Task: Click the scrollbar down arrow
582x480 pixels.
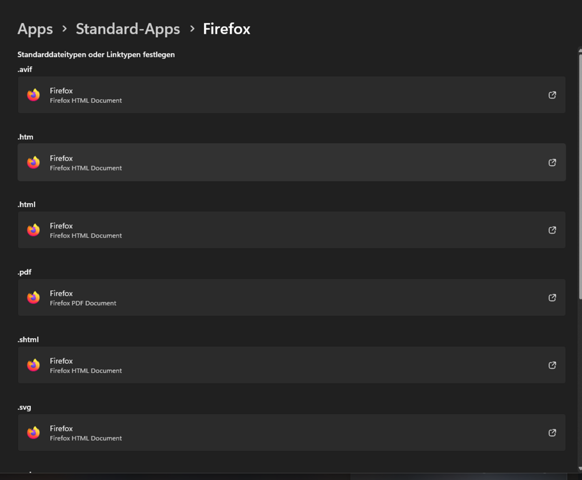Action: coord(580,468)
